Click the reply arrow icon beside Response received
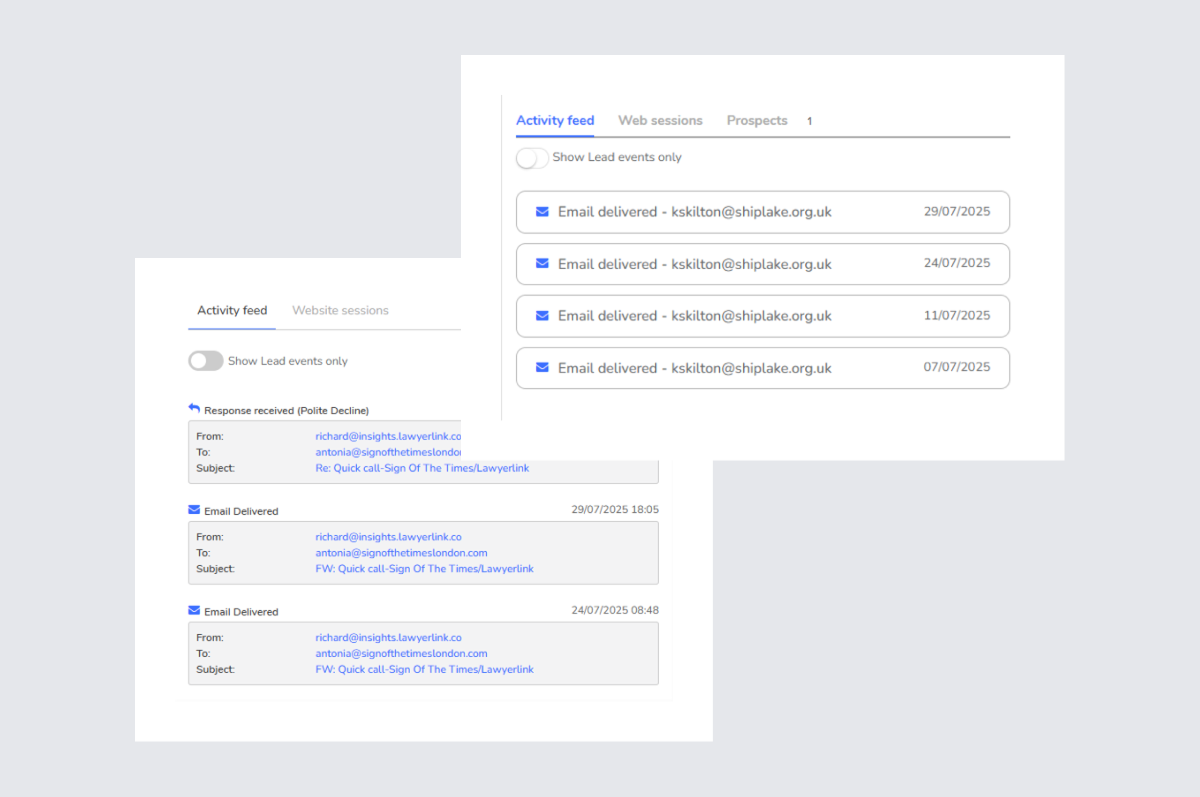The height and width of the screenshot is (797, 1200). click(194, 409)
